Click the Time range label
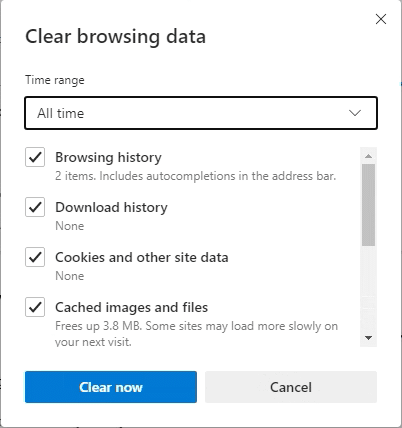The image size is (402, 428). coord(55,80)
